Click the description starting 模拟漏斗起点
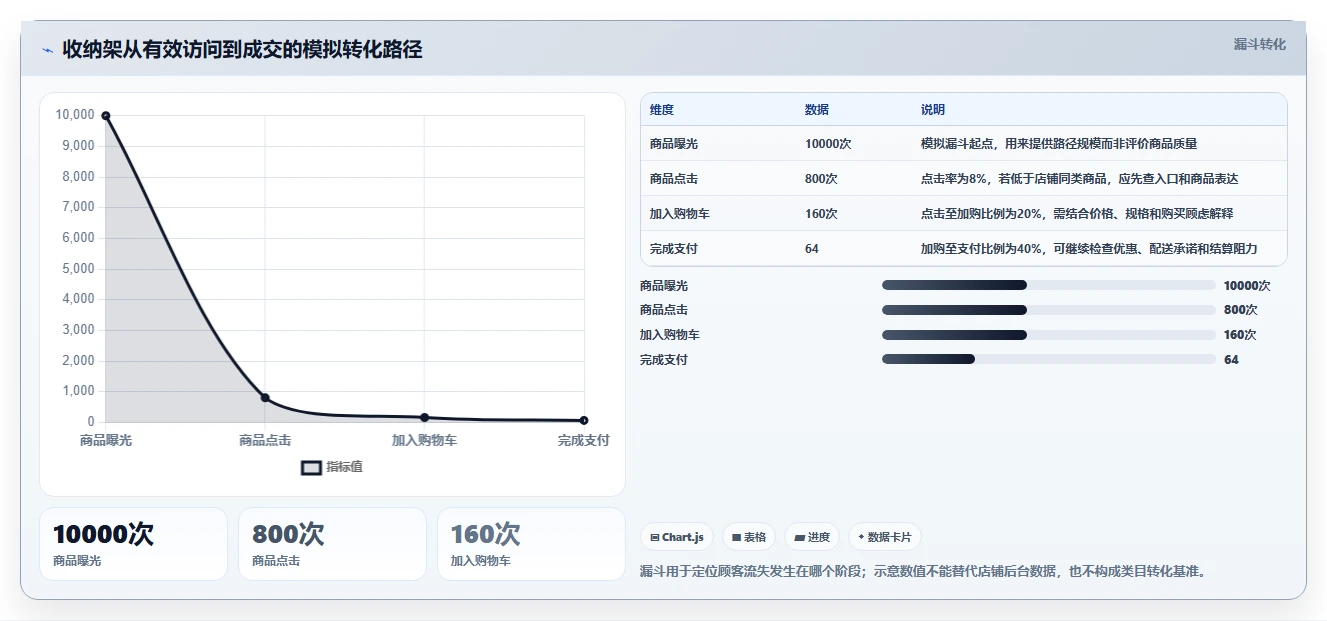The width and height of the screenshot is (1327, 621). click(x=1059, y=144)
